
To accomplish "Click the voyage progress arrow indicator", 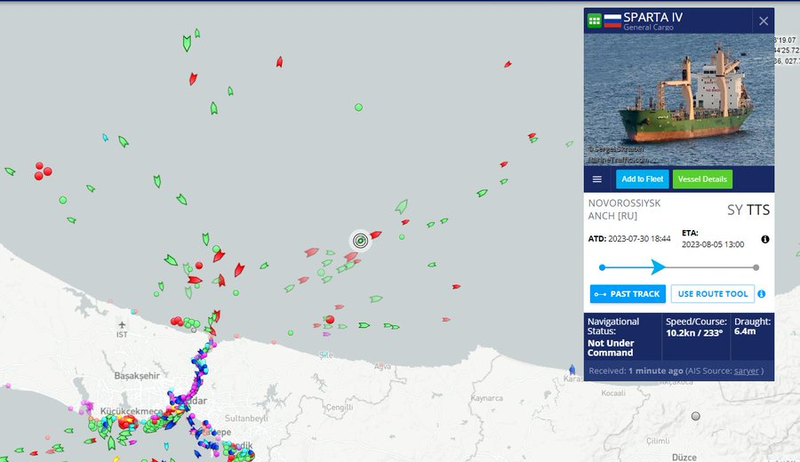I will click(658, 267).
